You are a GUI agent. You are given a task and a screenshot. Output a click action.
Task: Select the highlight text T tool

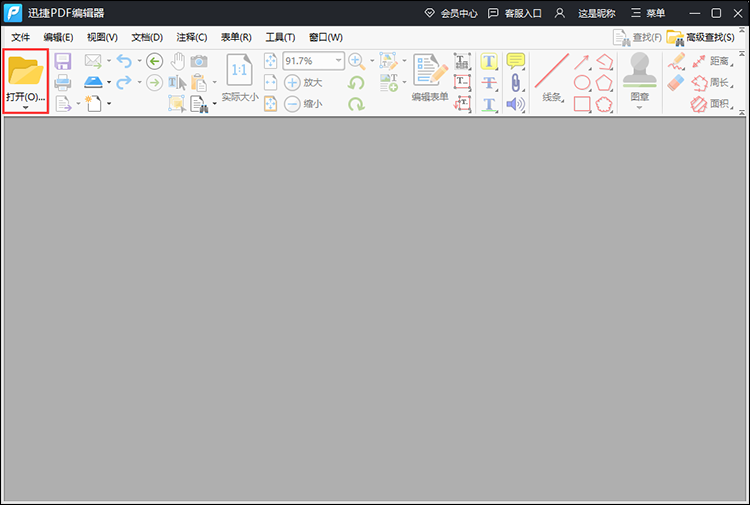(489, 61)
